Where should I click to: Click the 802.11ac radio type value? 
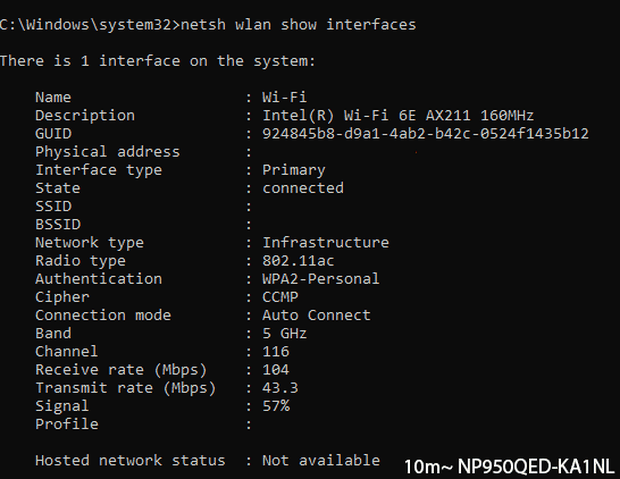pos(298,260)
